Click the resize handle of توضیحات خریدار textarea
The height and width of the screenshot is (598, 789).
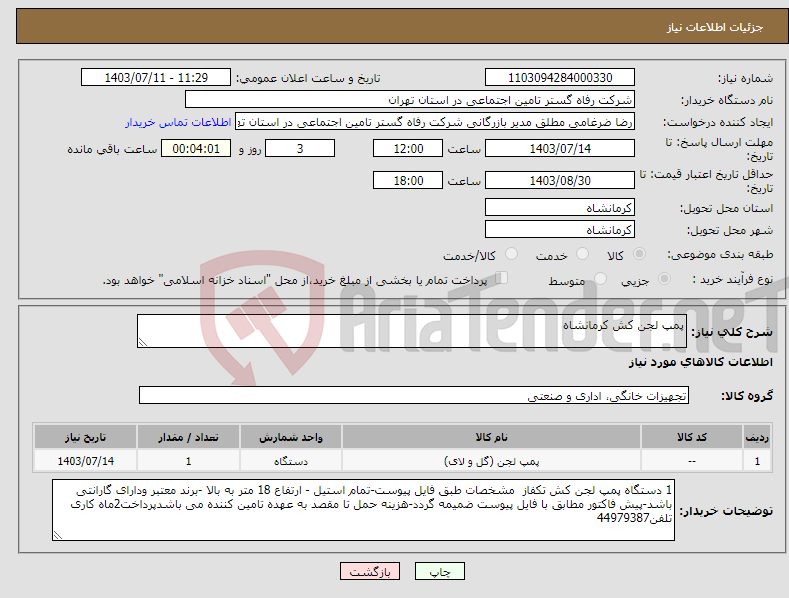[58, 535]
